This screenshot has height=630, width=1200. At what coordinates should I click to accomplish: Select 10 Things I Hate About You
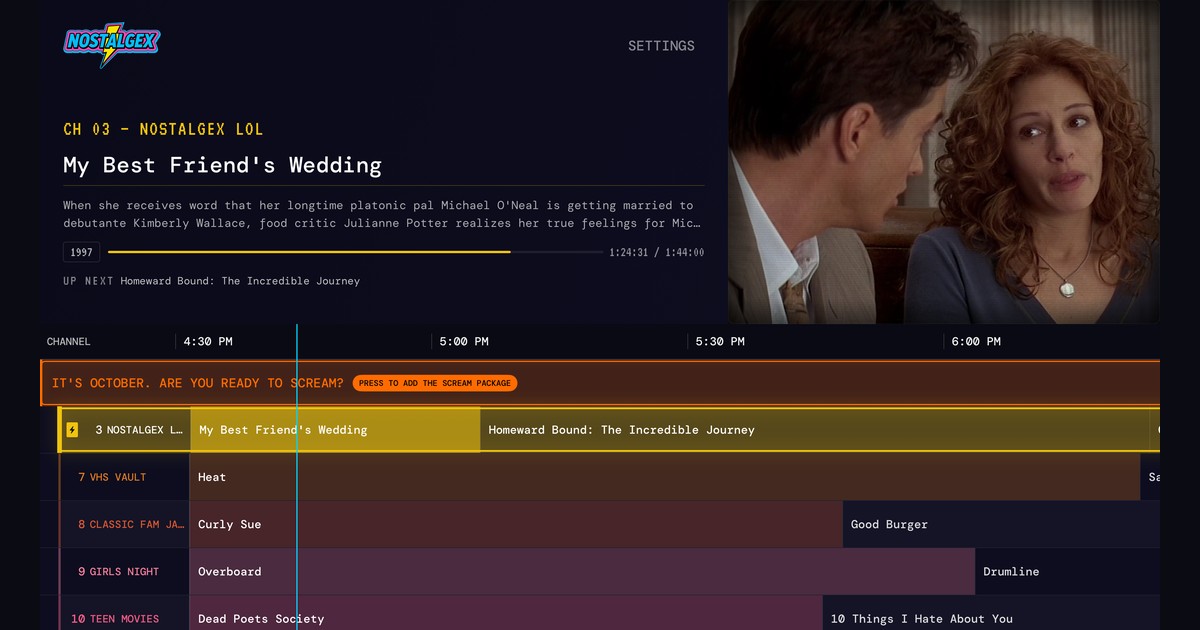[x=992, y=613]
